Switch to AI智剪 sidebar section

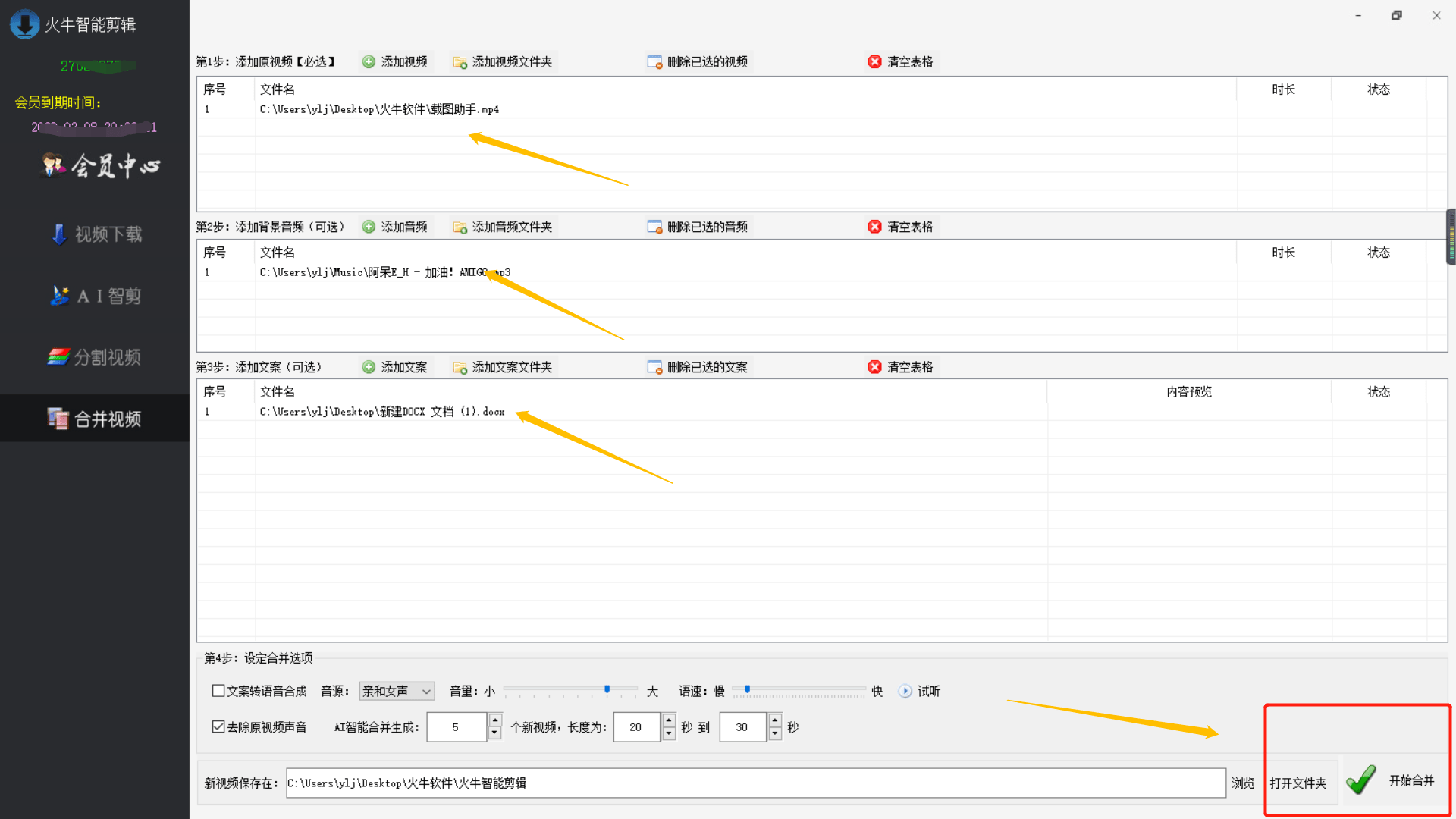[96, 296]
